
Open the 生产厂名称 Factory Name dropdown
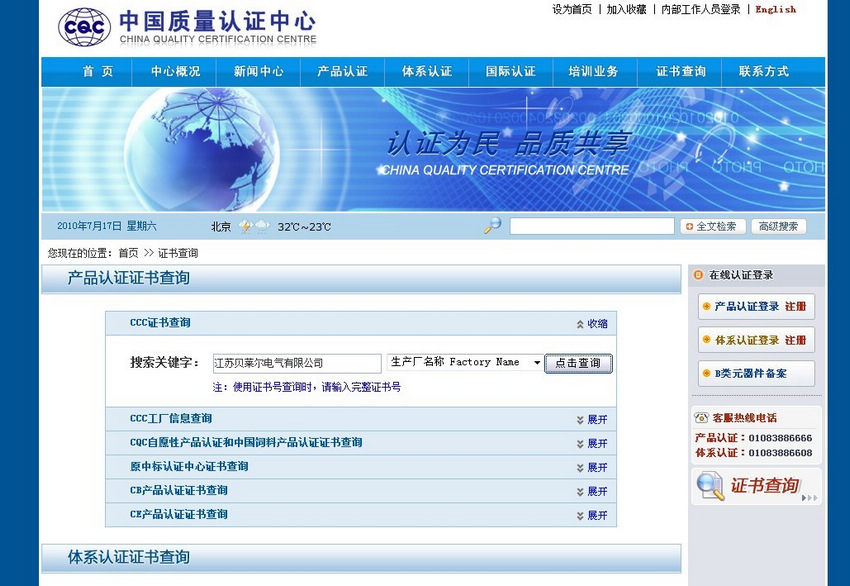tap(465, 362)
